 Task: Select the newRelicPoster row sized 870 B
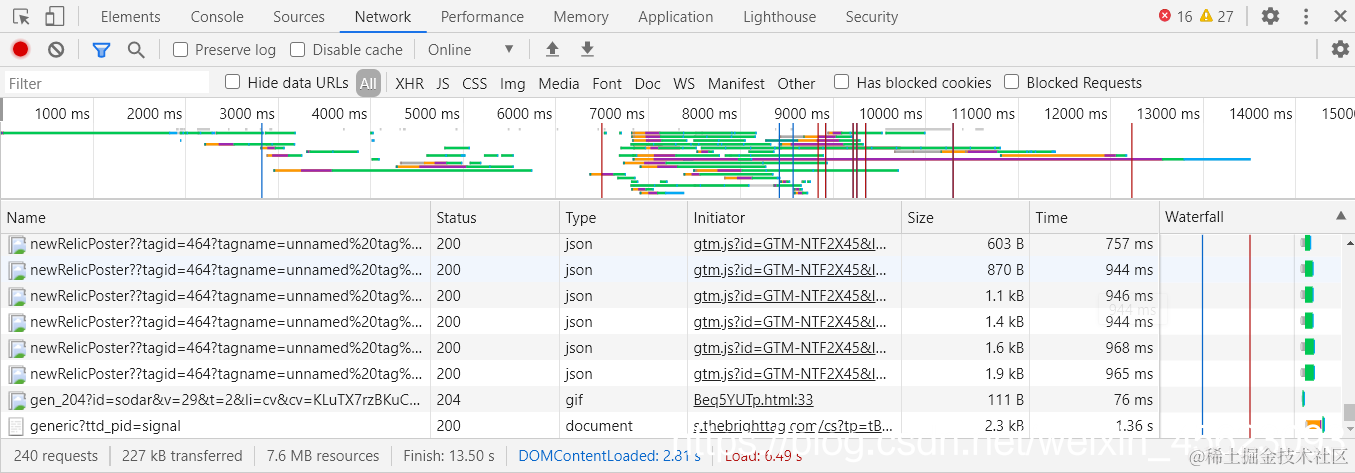point(671,270)
